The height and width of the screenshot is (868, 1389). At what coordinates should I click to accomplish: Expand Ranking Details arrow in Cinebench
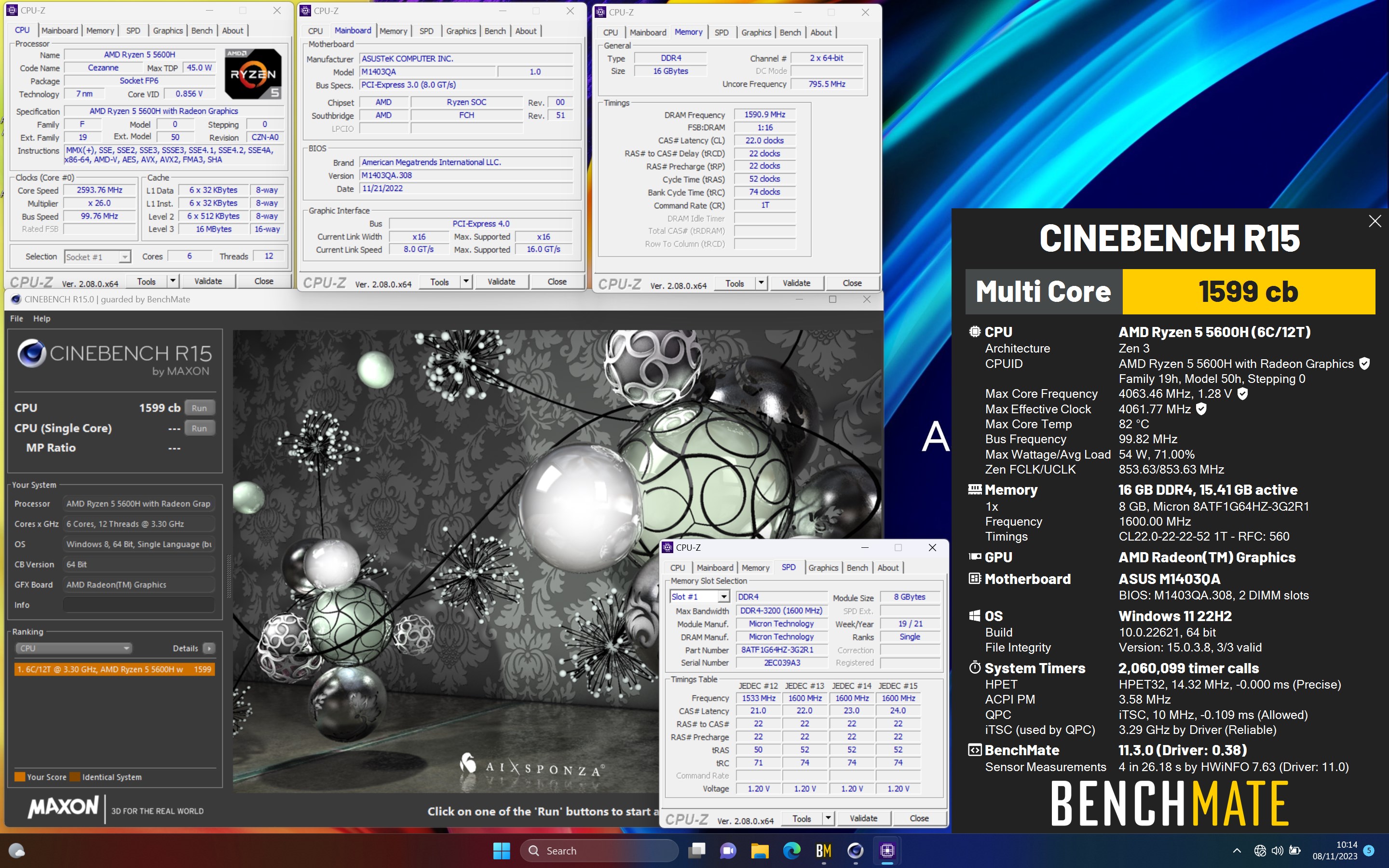(x=209, y=648)
